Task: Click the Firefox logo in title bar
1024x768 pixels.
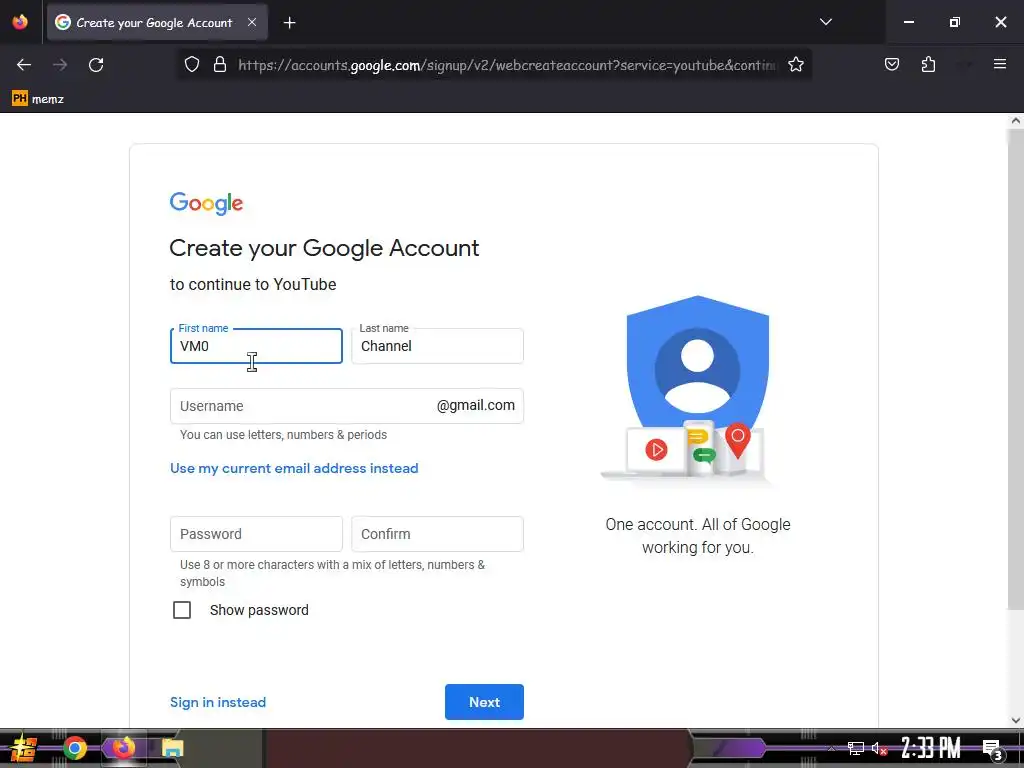Action: [20, 22]
